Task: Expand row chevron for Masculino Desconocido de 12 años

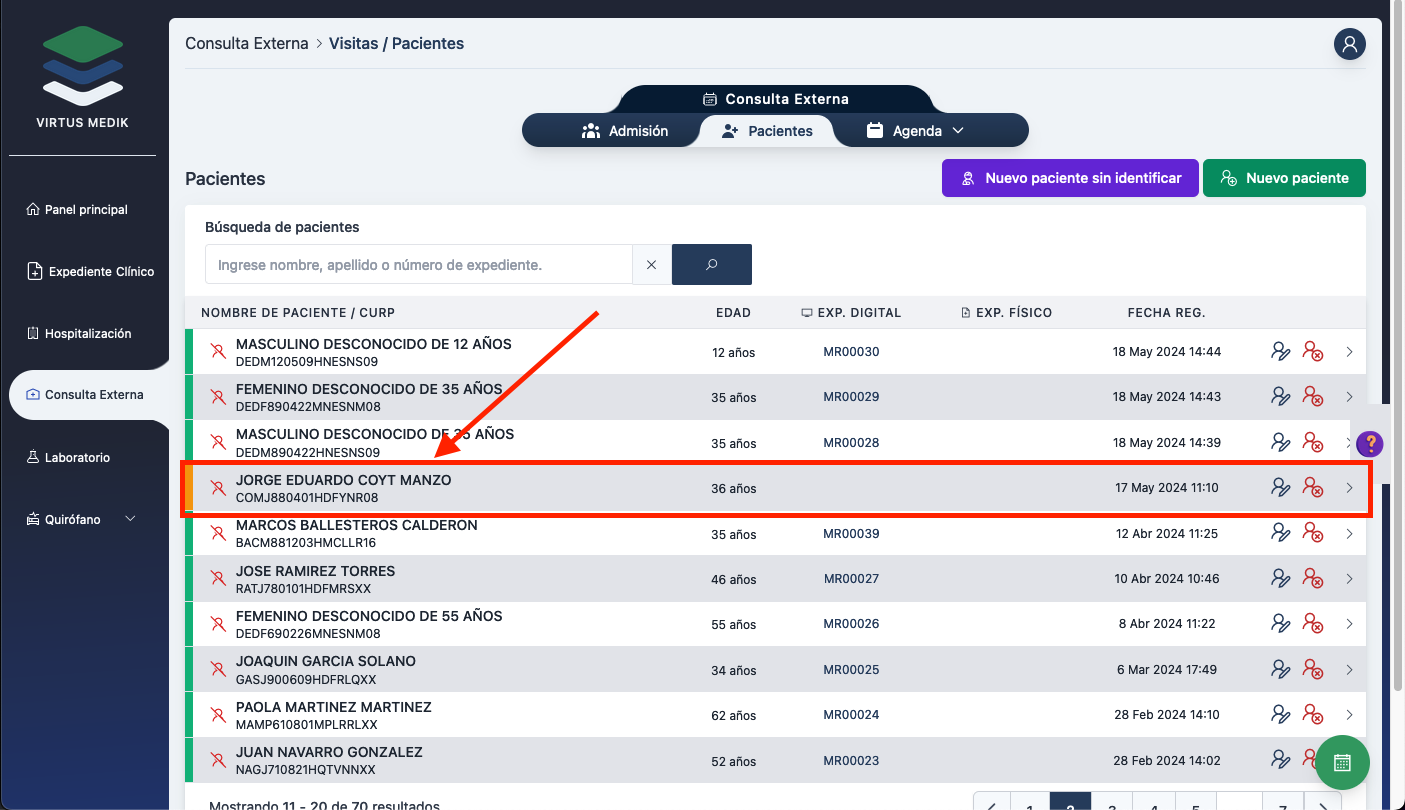Action: tap(1349, 352)
